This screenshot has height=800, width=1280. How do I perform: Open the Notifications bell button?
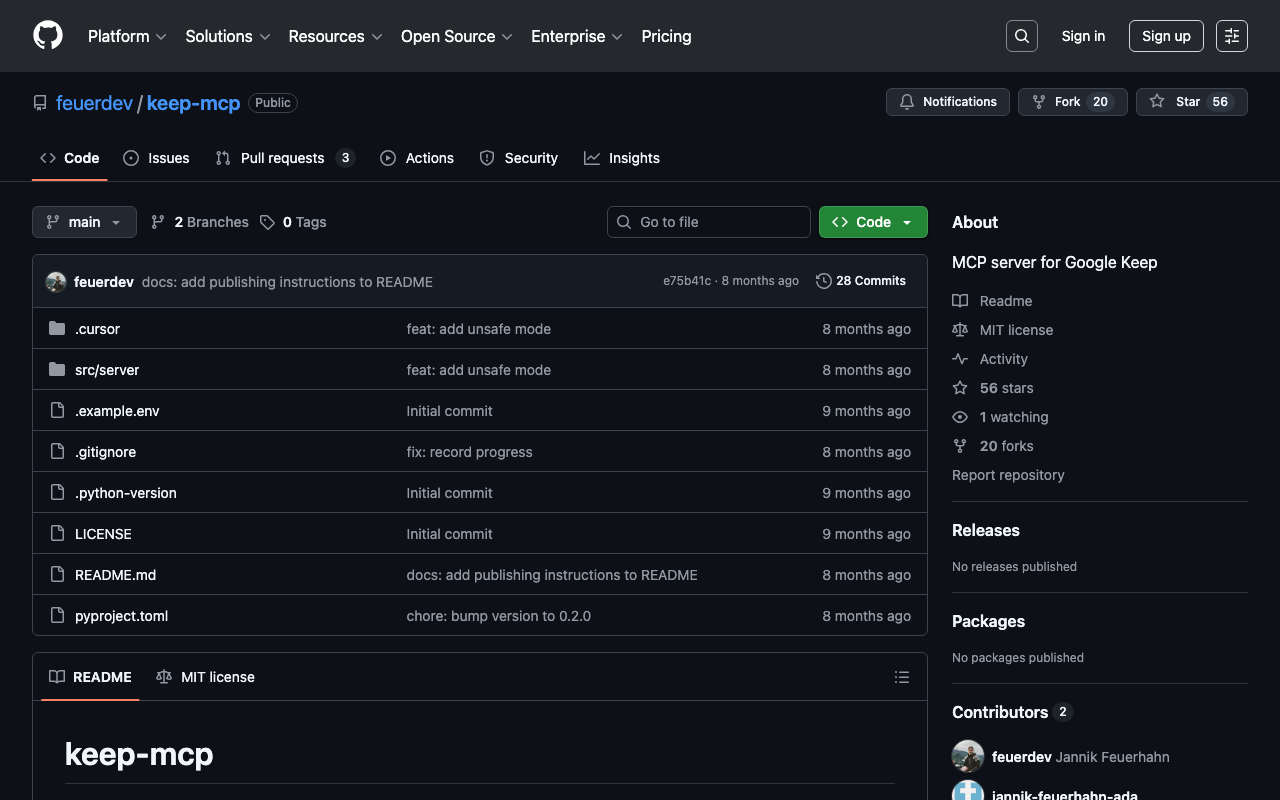click(x=947, y=102)
